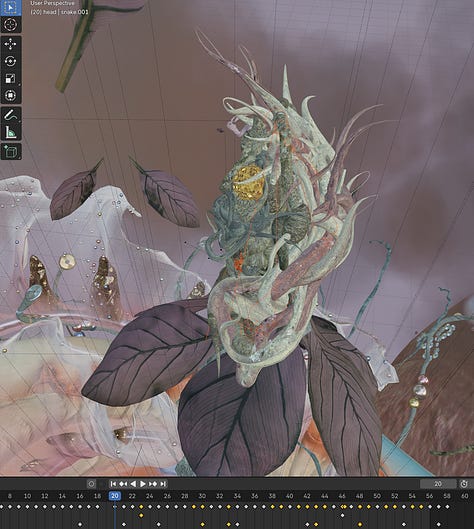The height and width of the screenshot is (529, 474).
Task: Click frame 30 on the timeline ruler
Action: tap(202, 496)
